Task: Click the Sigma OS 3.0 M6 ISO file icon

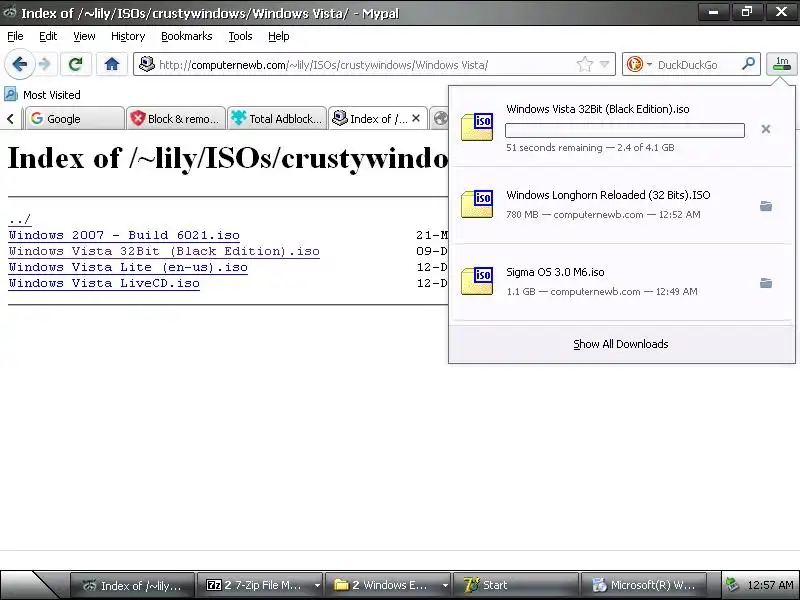Action: [x=477, y=281]
